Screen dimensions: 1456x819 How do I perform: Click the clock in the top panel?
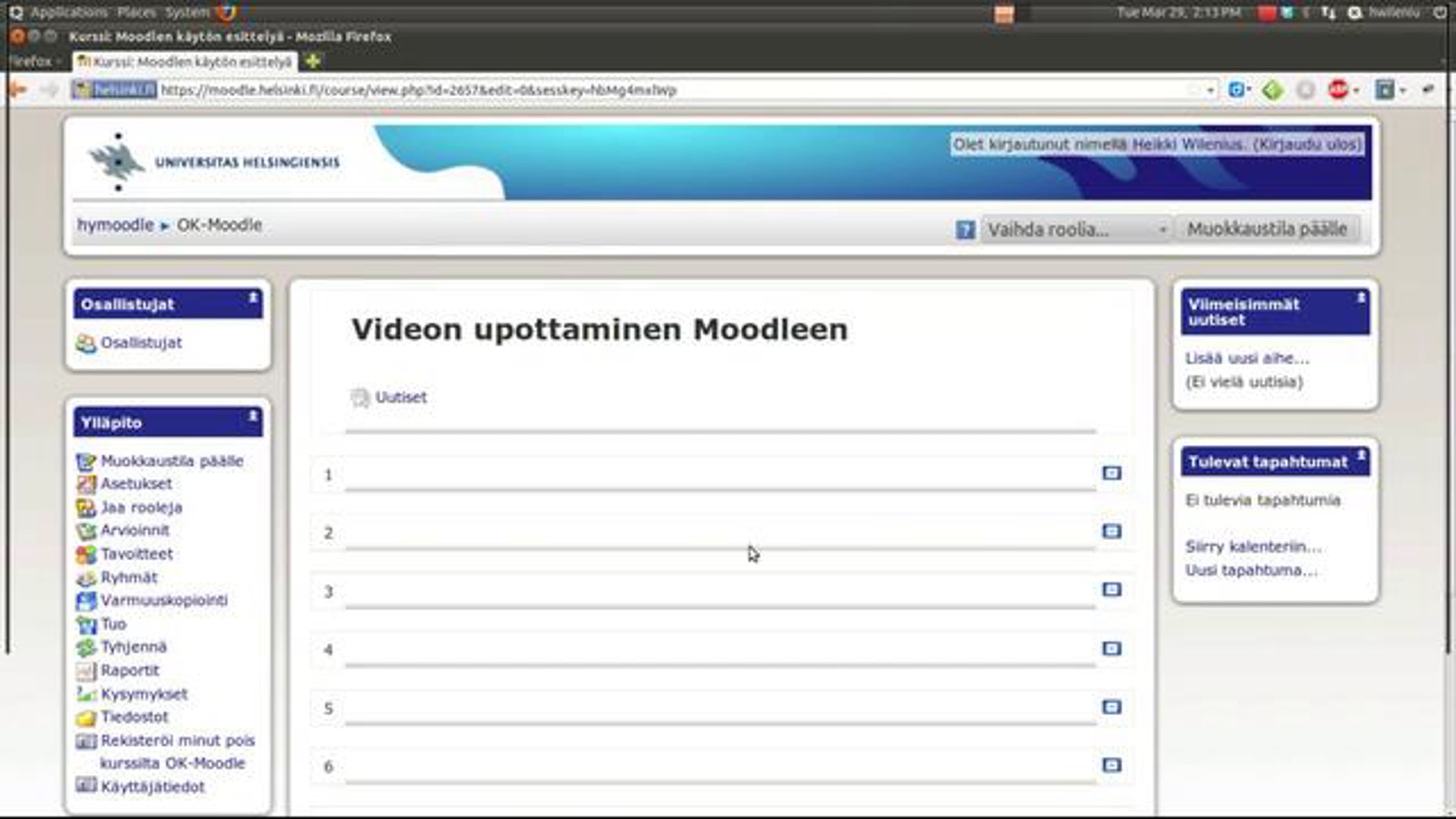click(1178, 12)
